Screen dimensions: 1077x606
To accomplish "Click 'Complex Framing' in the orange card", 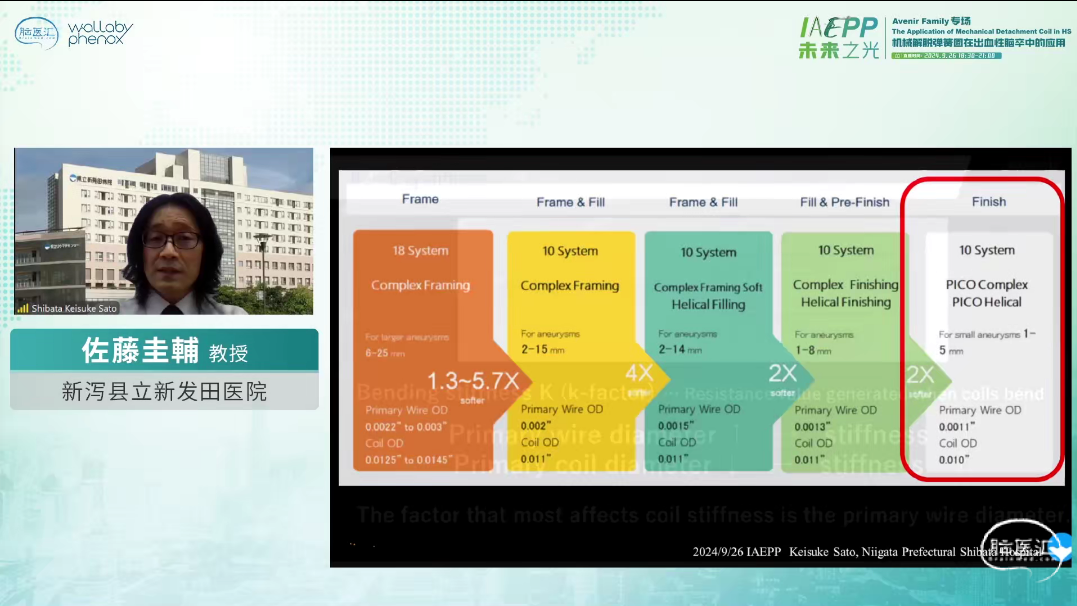I will pos(420,285).
